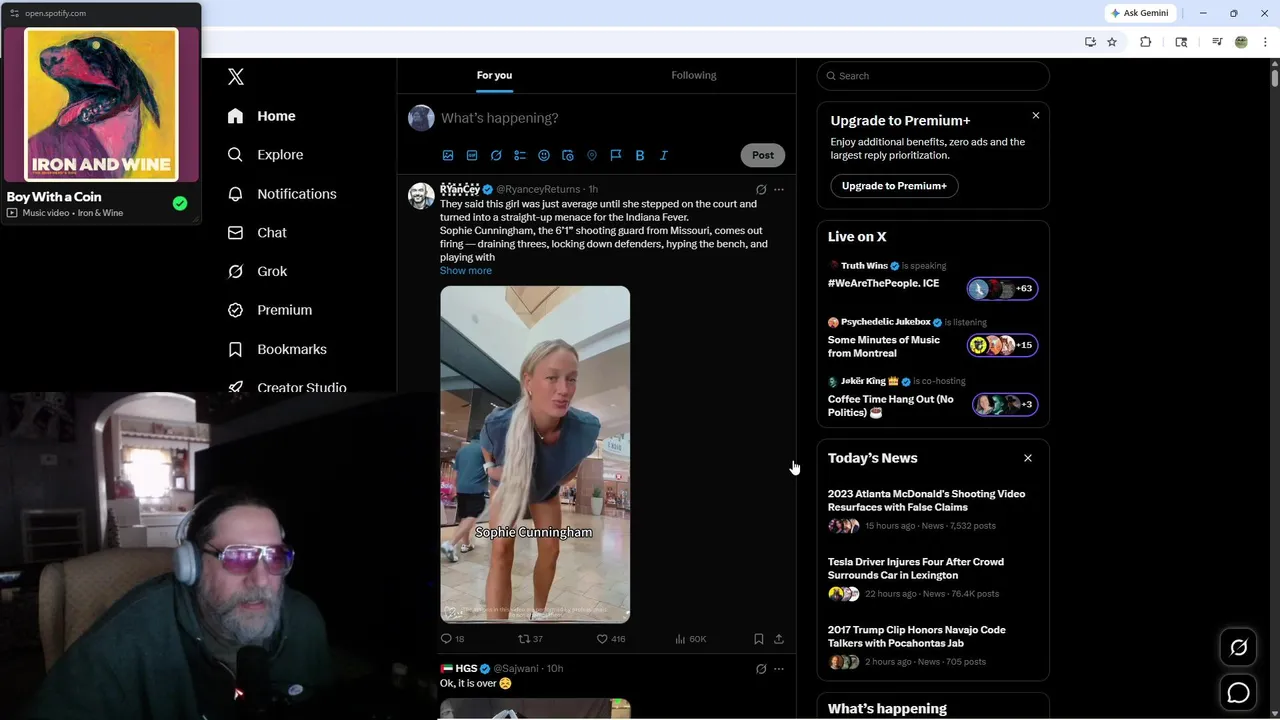Open Chrome profile avatar
Image resolution: width=1280 pixels, height=720 pixels.
pyautogui.click(x=1241, y=42)
